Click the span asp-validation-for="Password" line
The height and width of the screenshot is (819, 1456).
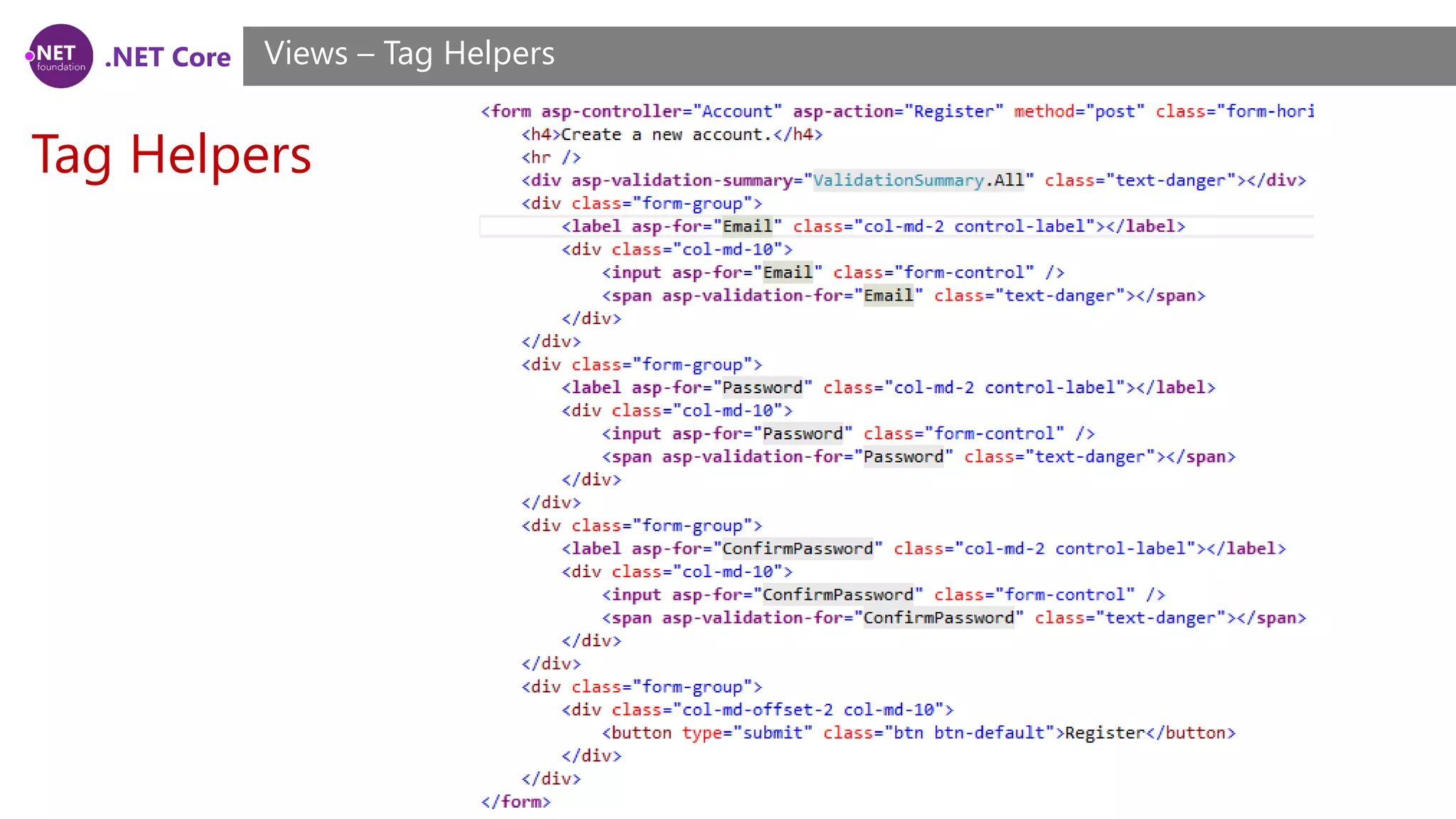pos(919,456)
